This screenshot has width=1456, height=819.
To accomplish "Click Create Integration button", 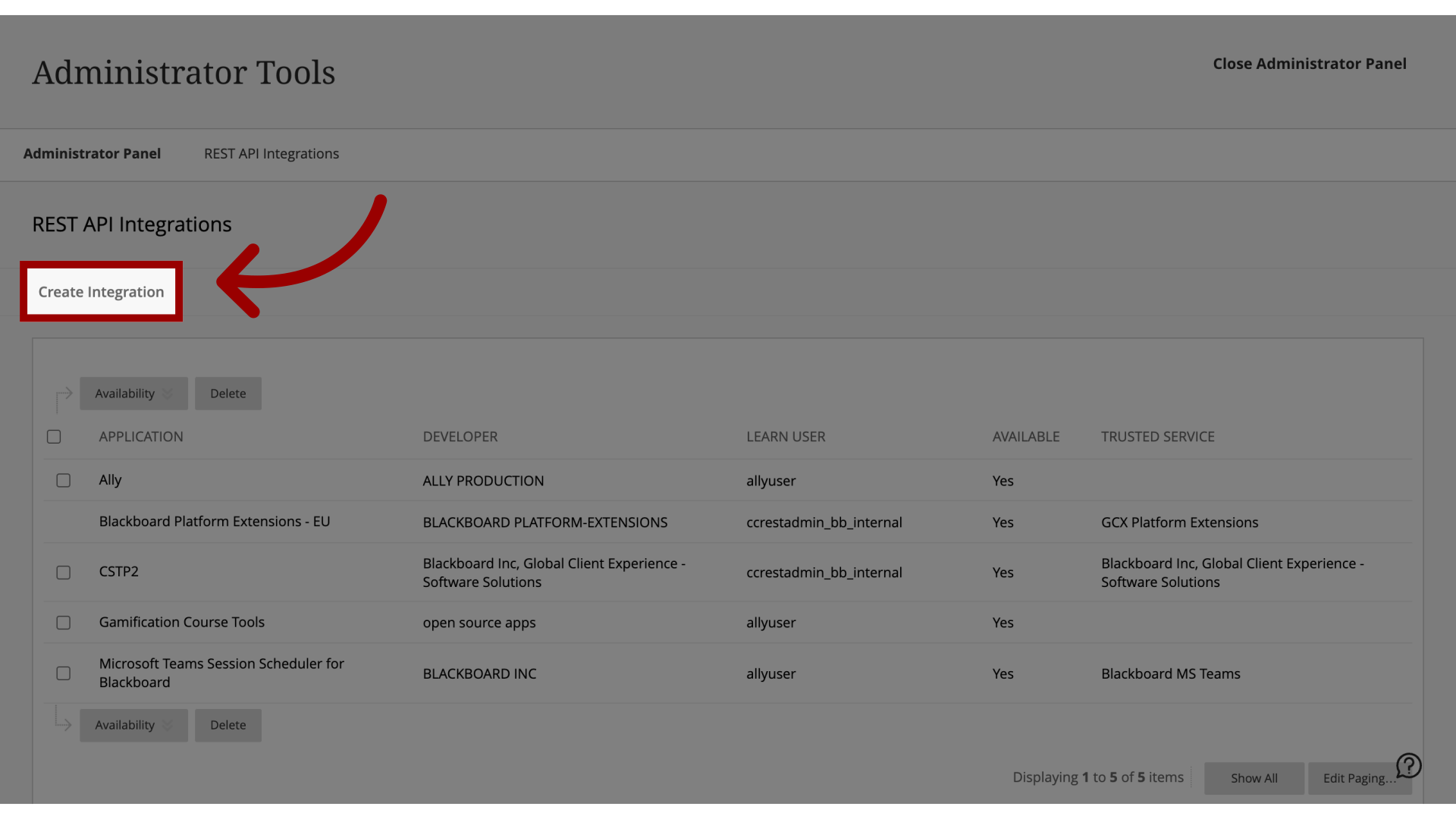I will [x=101, y=292].
